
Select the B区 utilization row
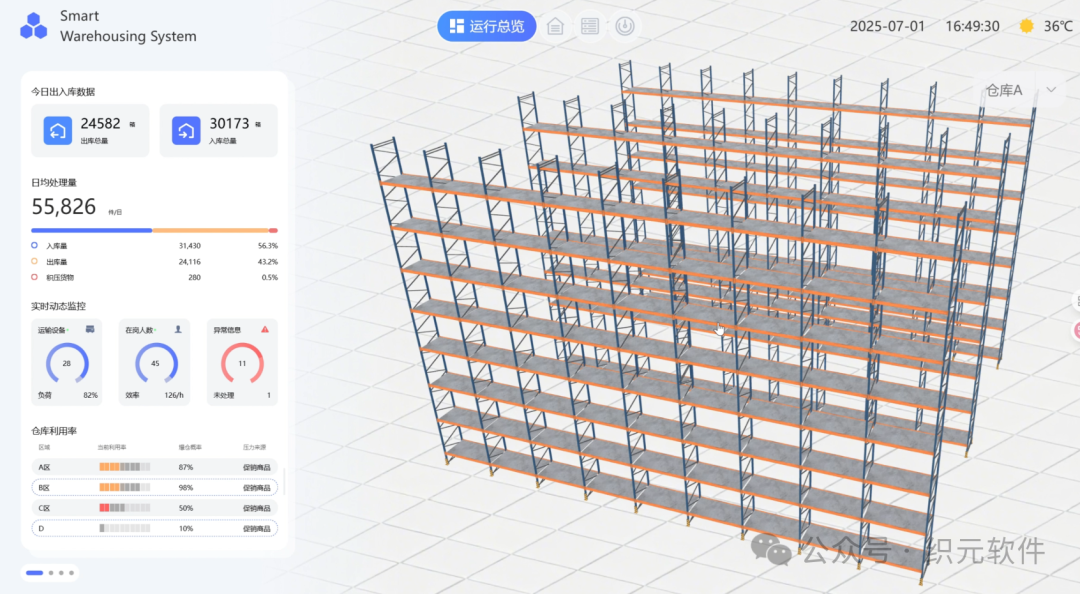point(154,487)
